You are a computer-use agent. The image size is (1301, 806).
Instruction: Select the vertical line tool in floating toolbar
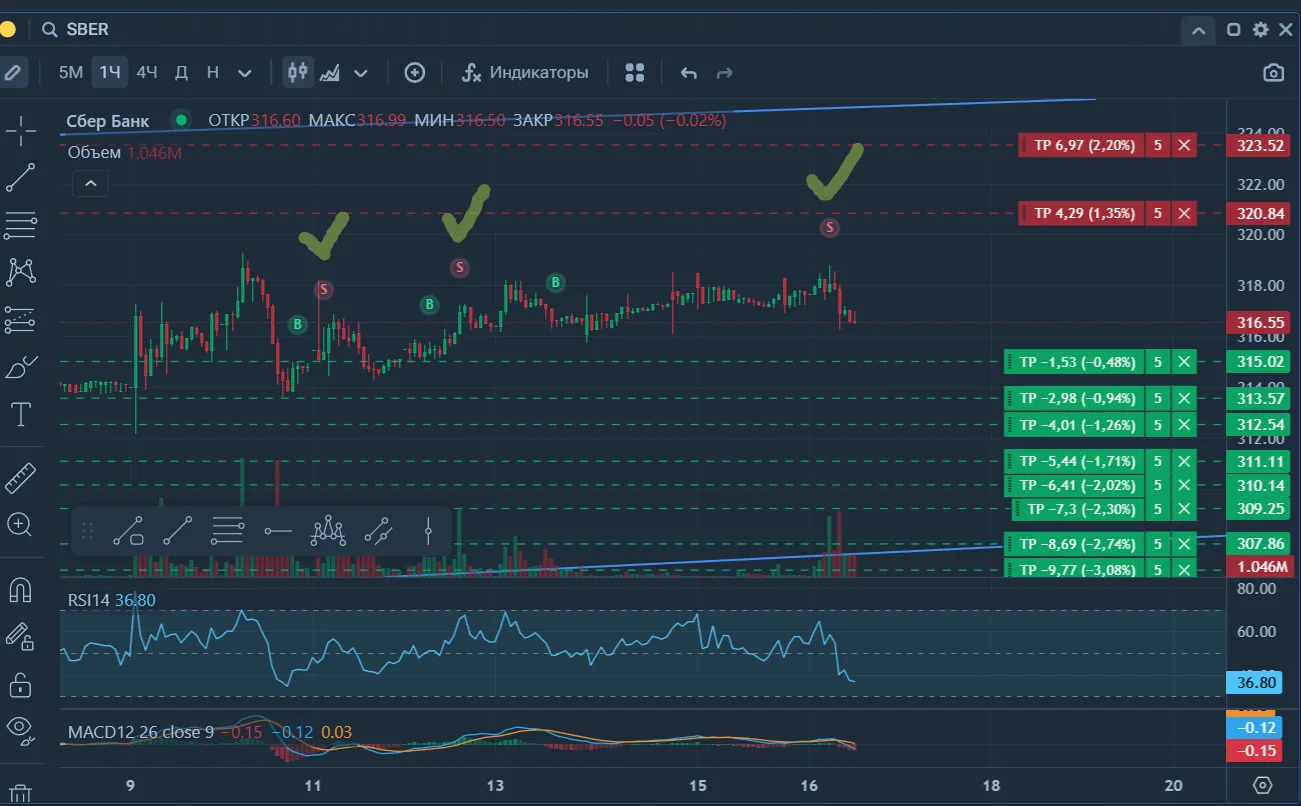click(428, 530)
